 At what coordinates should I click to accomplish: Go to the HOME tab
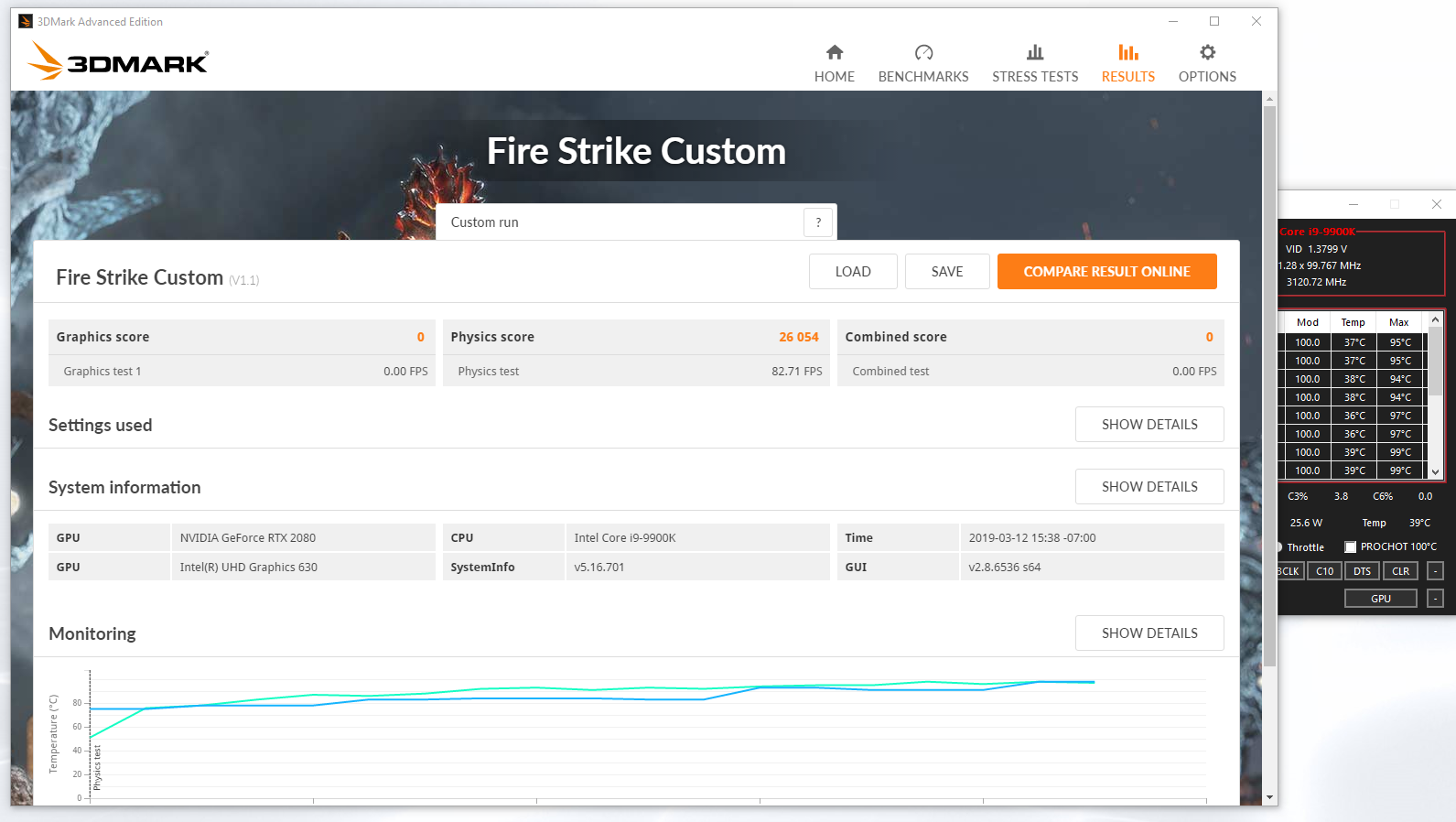[x=835, y=64]
